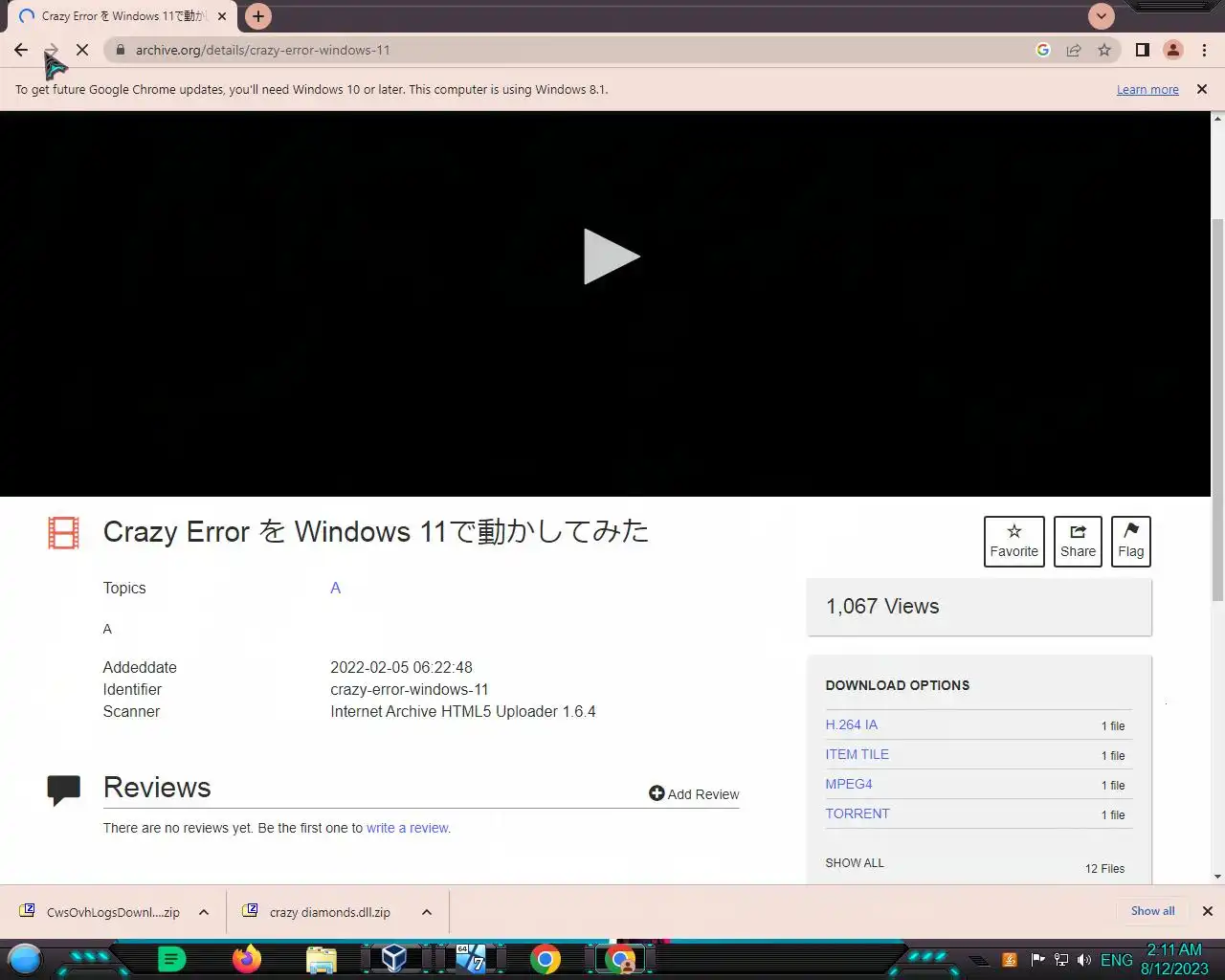Open the volume tray icon

coord(1084,960)
